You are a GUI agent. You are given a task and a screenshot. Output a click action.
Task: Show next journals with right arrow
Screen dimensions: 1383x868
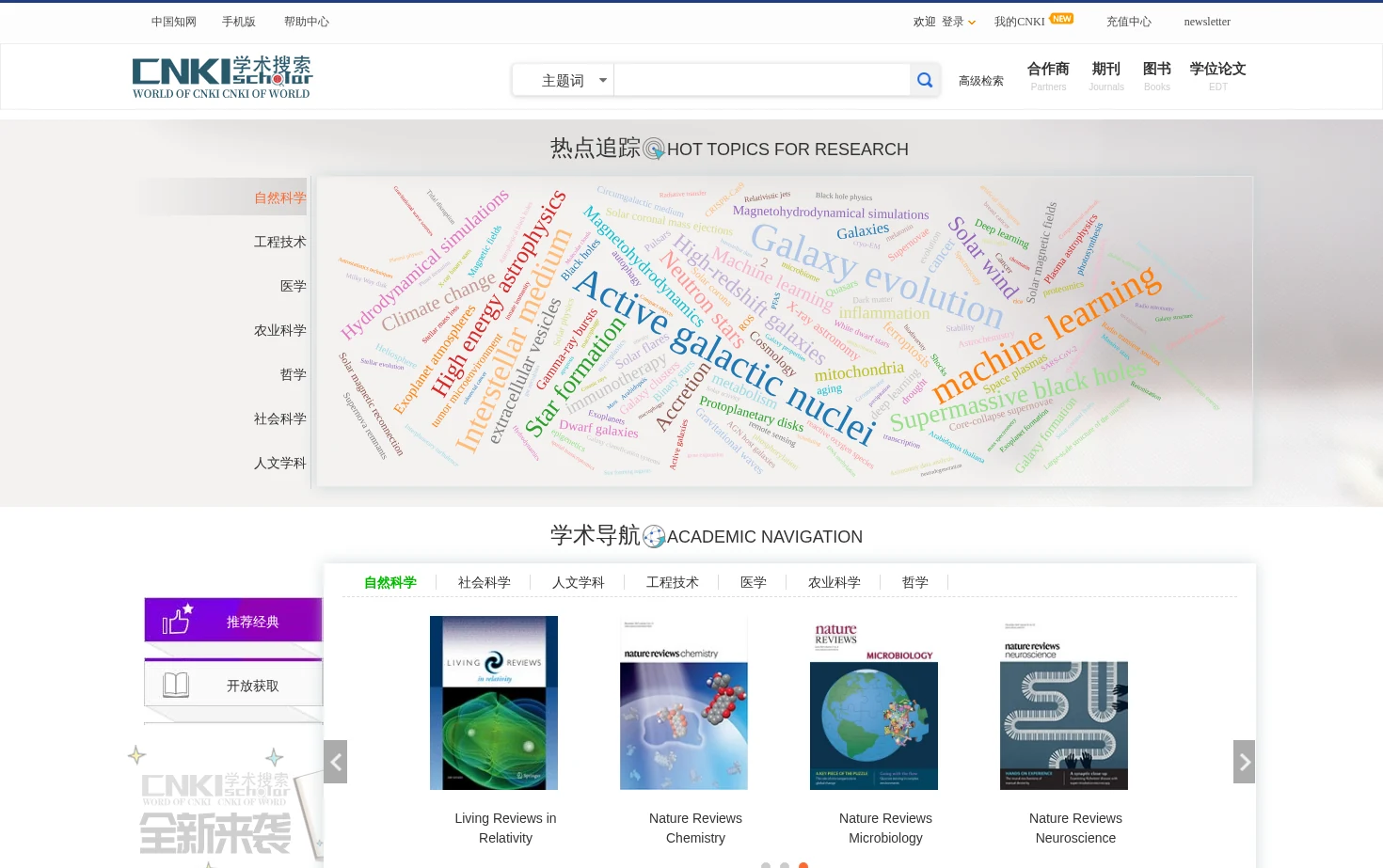[1244, 762]
